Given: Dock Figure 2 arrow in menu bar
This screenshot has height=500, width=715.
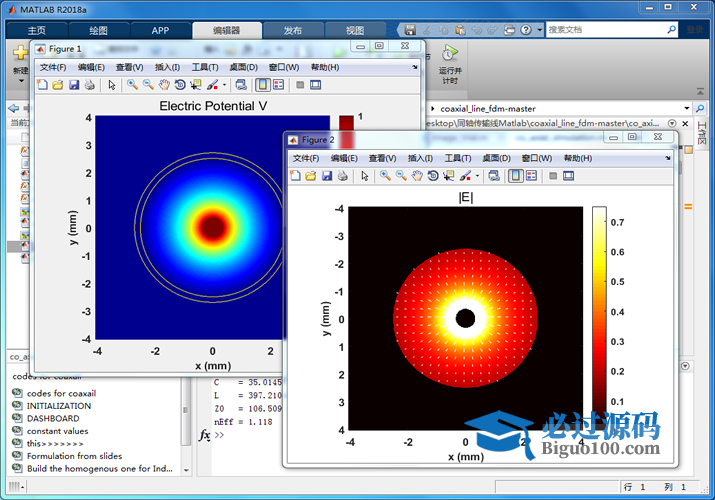Looking at the screenshot, I should click(x=668, y=158).
